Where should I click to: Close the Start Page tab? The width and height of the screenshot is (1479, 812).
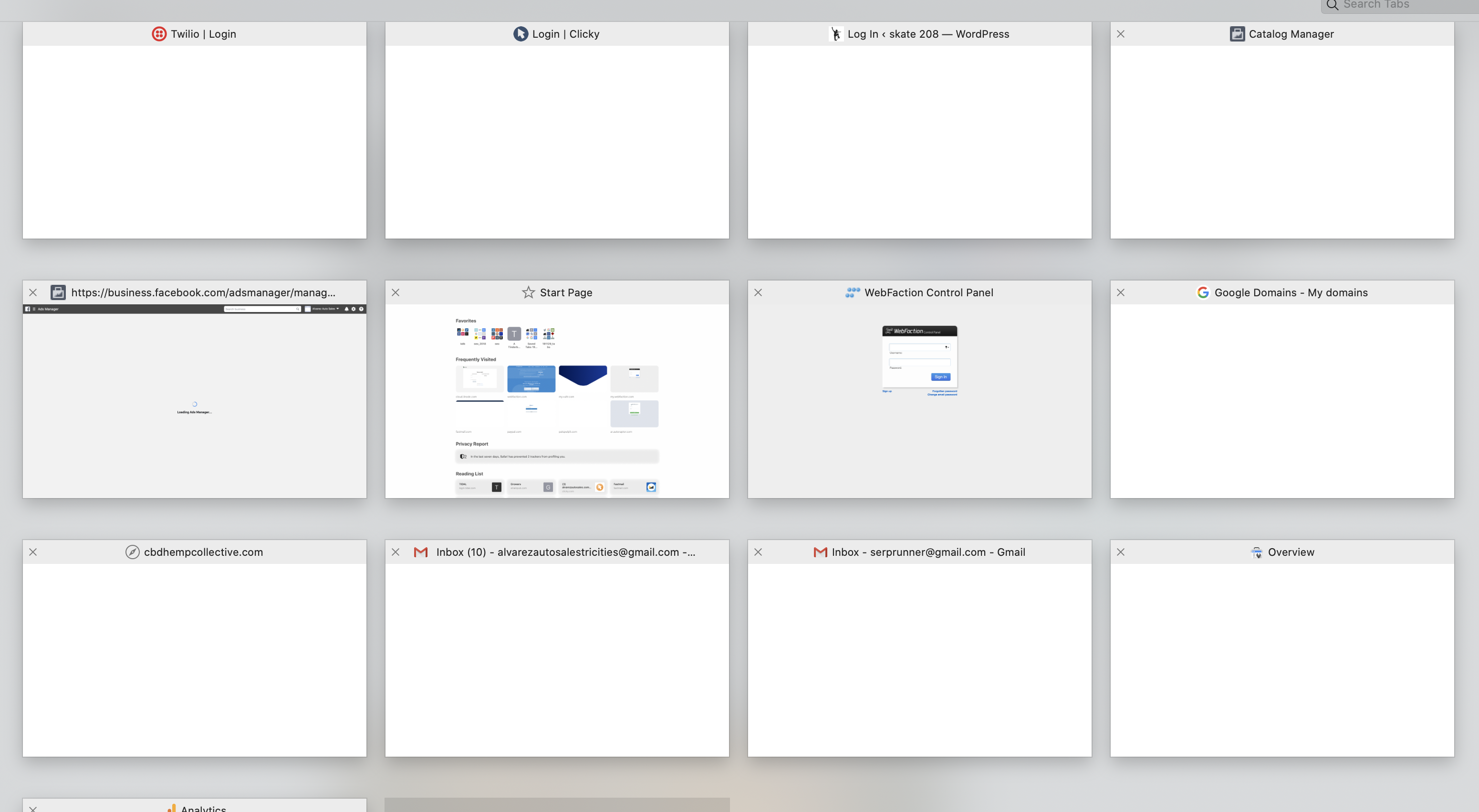point(396,292)
